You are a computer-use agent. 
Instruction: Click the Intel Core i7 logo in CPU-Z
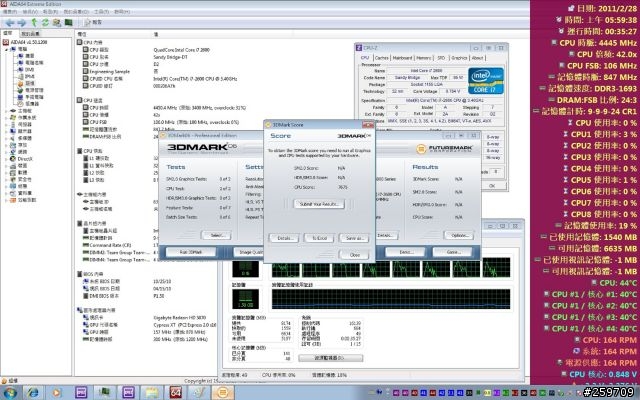486,80
